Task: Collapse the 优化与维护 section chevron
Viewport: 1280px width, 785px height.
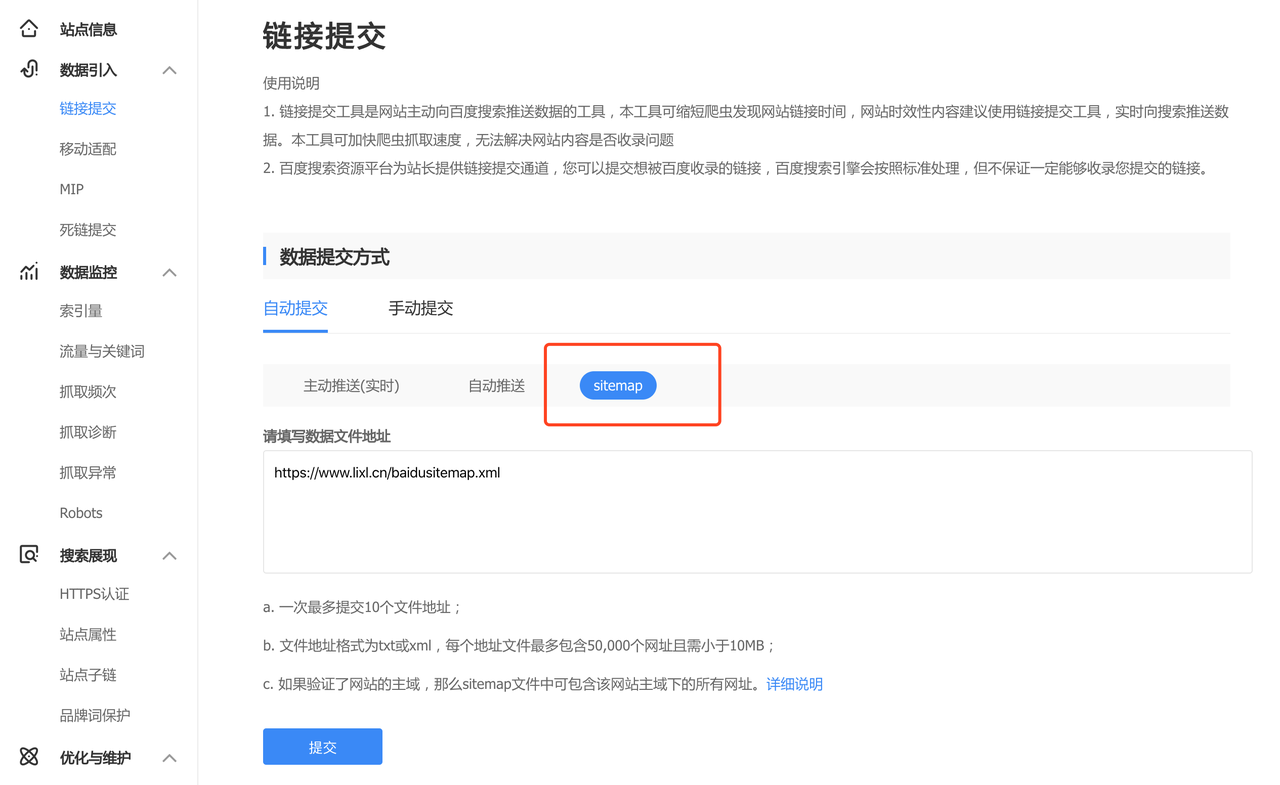Action: (170, 757)
